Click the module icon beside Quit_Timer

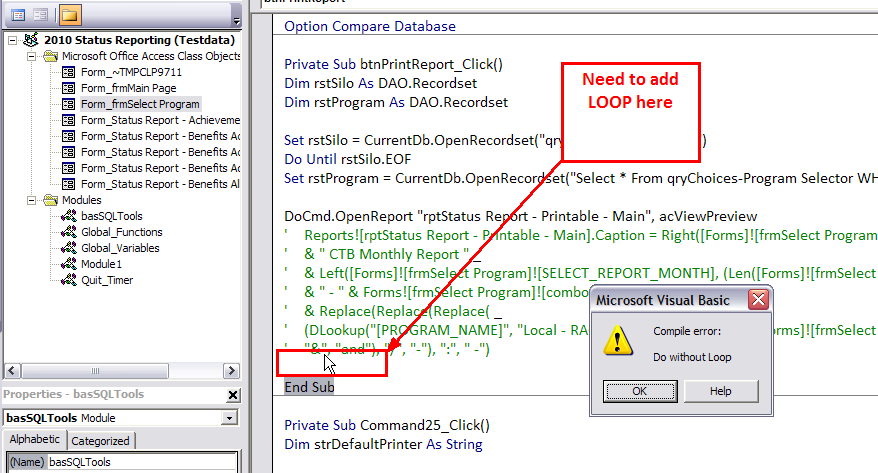pos(68,280)
